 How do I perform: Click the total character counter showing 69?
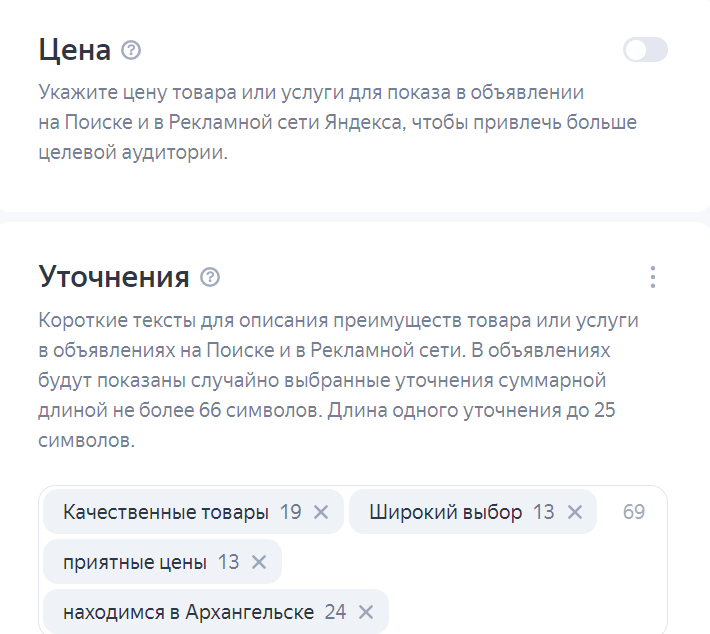coord(634,512)
